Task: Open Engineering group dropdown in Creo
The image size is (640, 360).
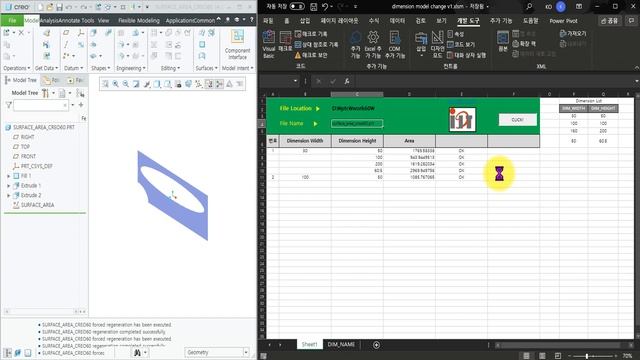Action: click(131, 68)
